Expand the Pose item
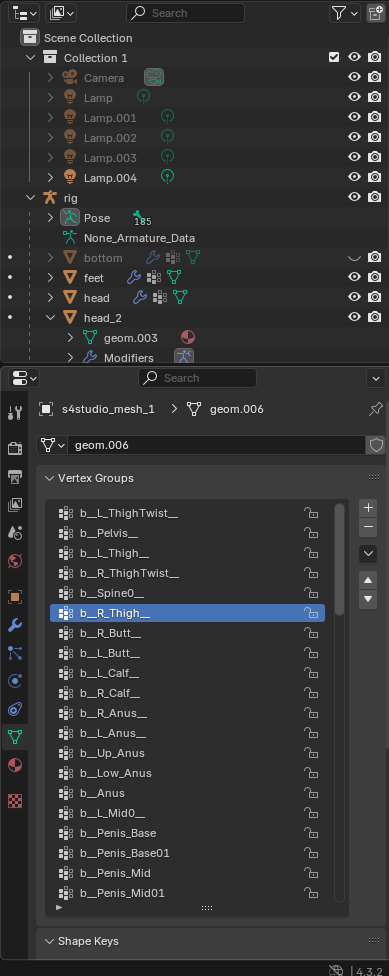This screenshot has width=389, height=976. tap(50, 218)
